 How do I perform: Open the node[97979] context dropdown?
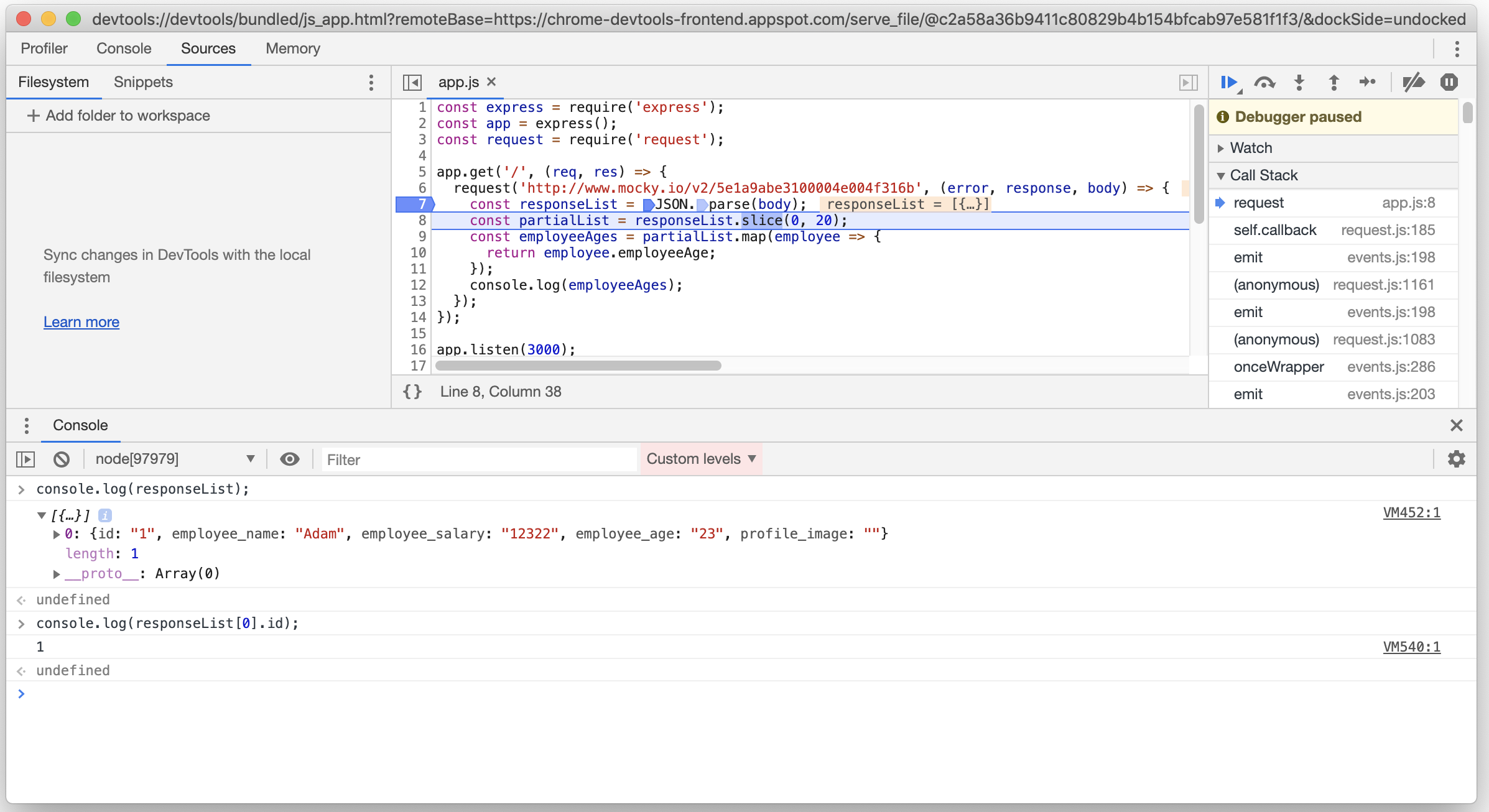174,459
